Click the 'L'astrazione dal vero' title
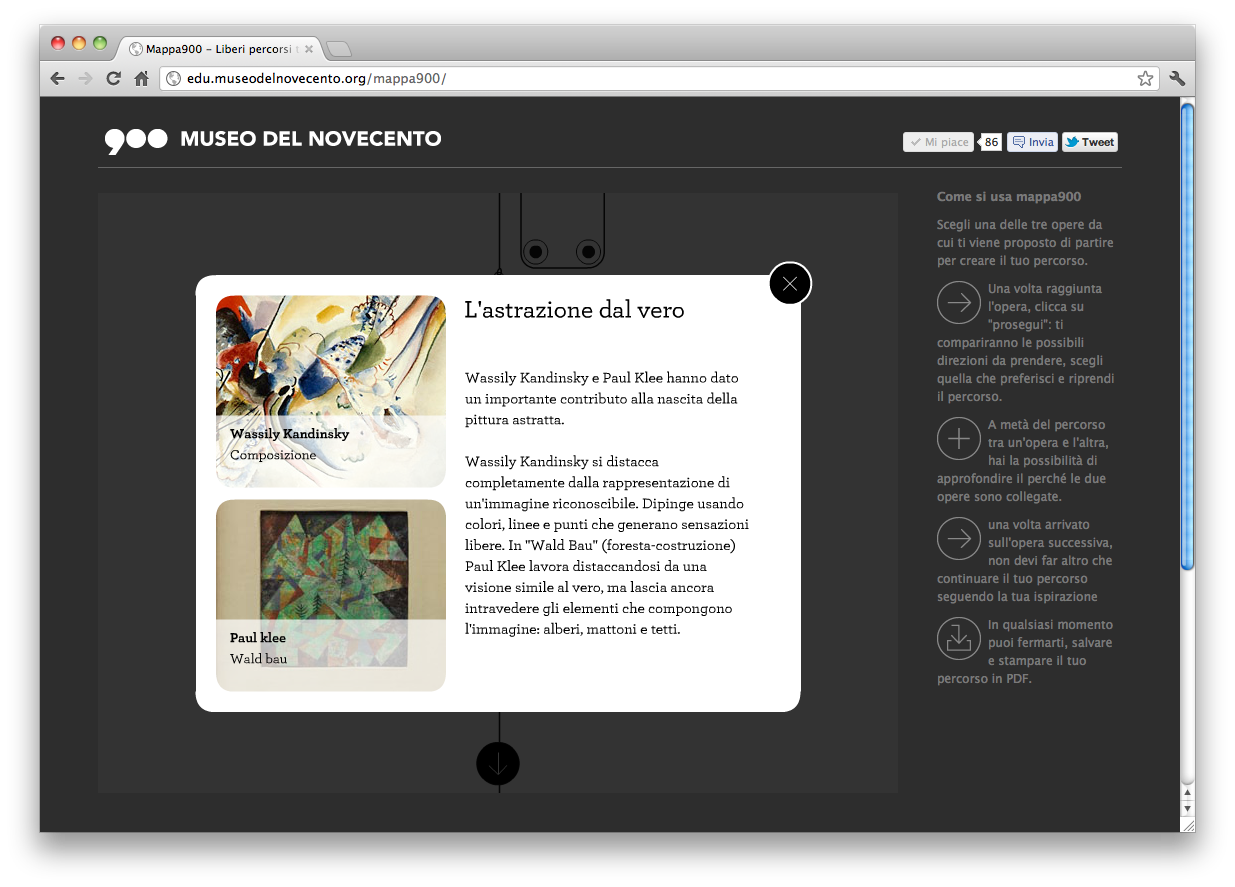 point(575,310)
